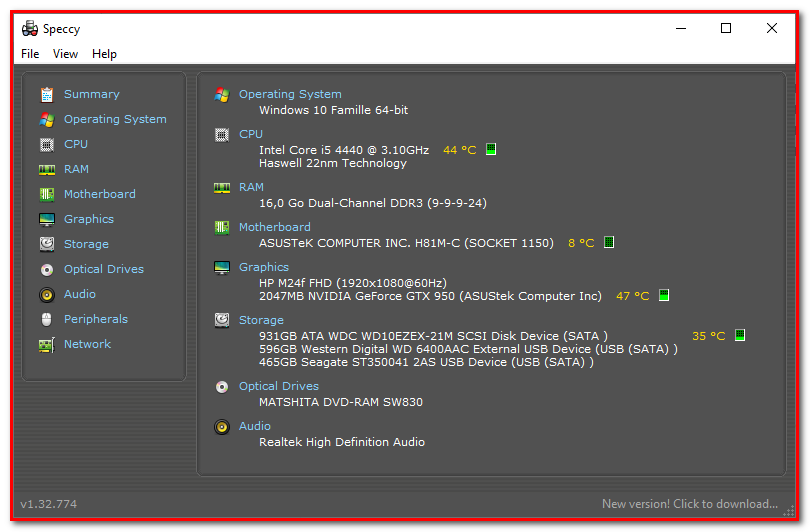Click the RAM stick icon in sidebar
The image size is (810, 532).
click(46, 169)
